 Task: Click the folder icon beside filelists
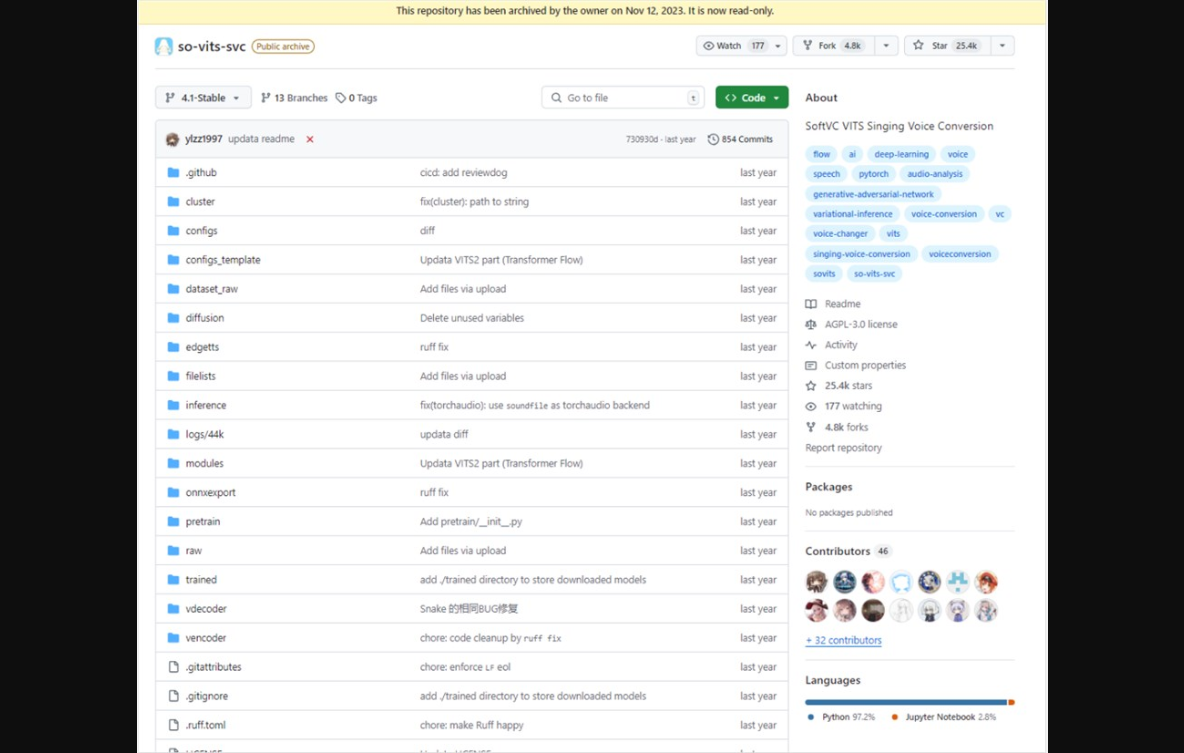coord(173,376)
